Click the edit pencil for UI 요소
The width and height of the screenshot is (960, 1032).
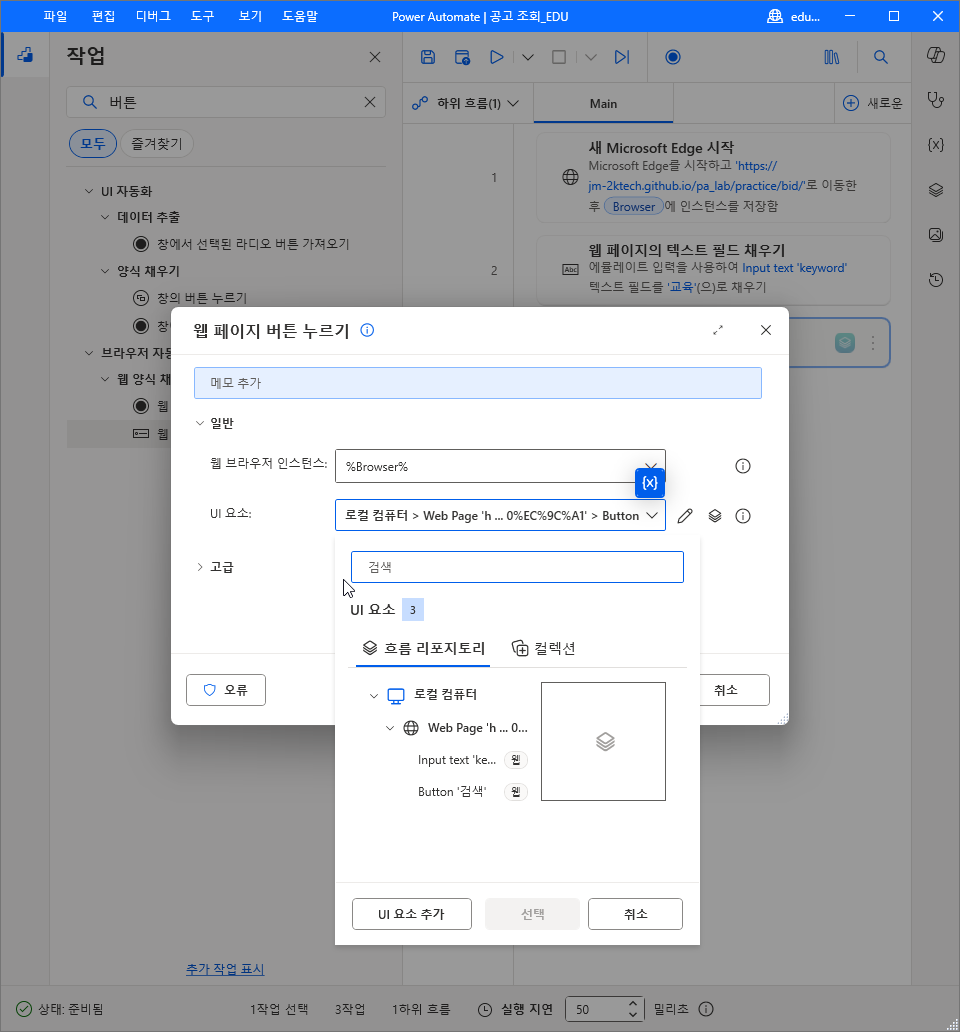click(x=685, y=516)
